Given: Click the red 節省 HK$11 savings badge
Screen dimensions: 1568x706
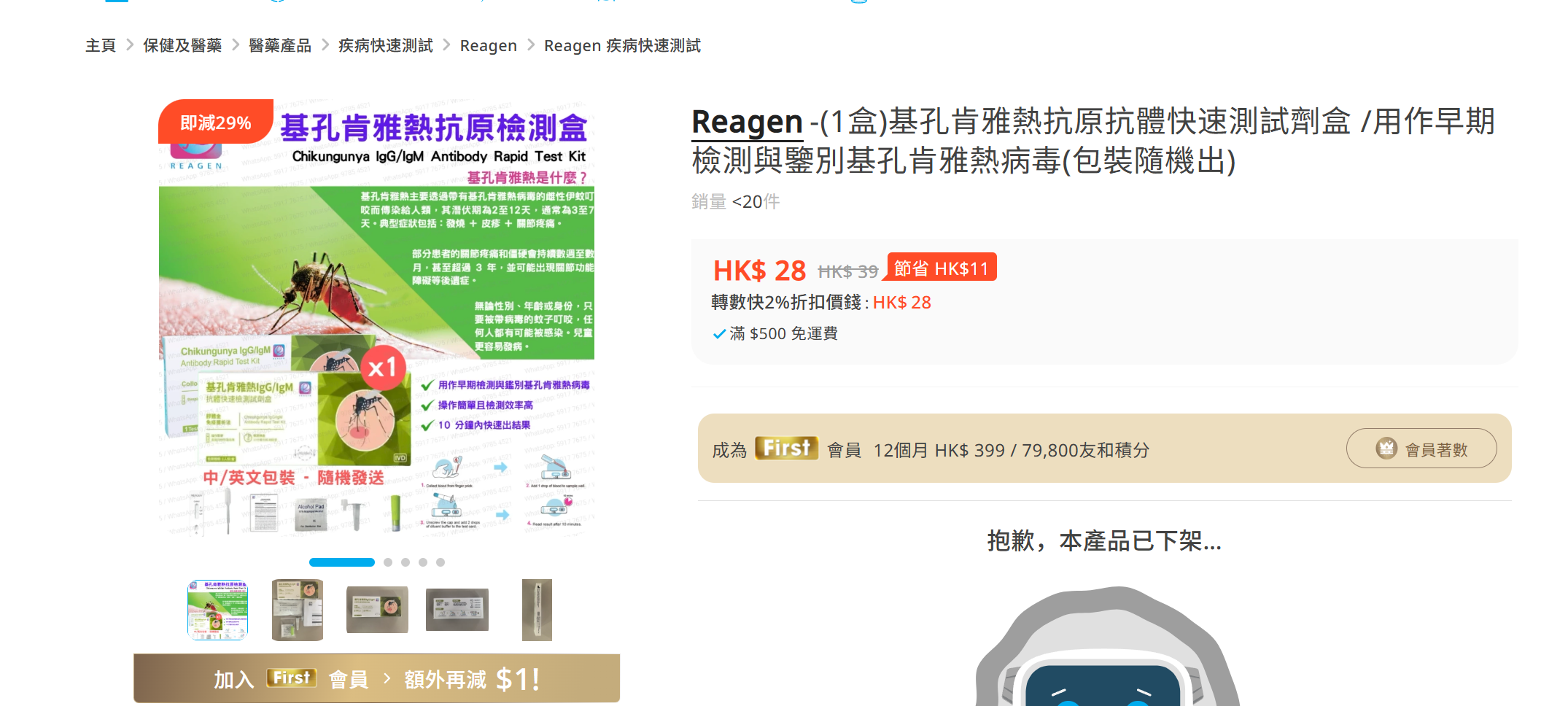Looking at the screenshot, I should click(x=941, y=268).
